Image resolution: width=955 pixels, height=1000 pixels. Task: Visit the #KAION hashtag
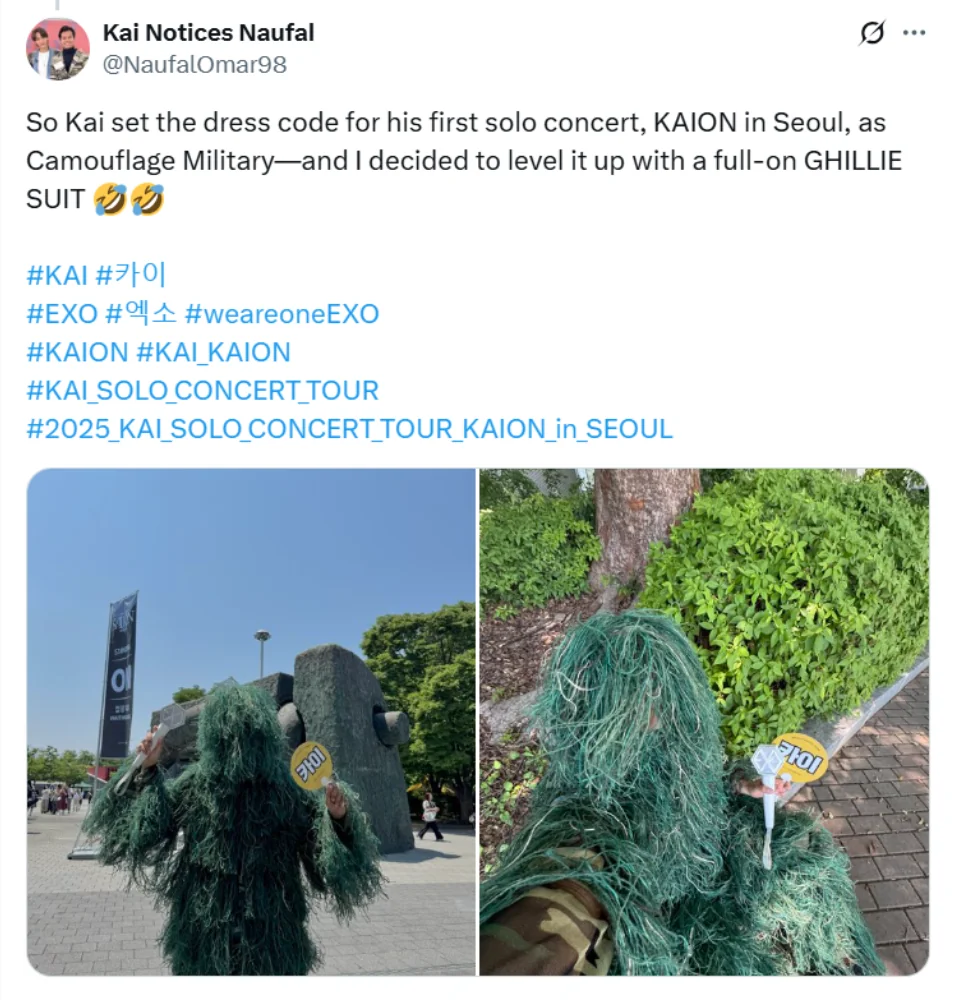(x=77, y=352)
